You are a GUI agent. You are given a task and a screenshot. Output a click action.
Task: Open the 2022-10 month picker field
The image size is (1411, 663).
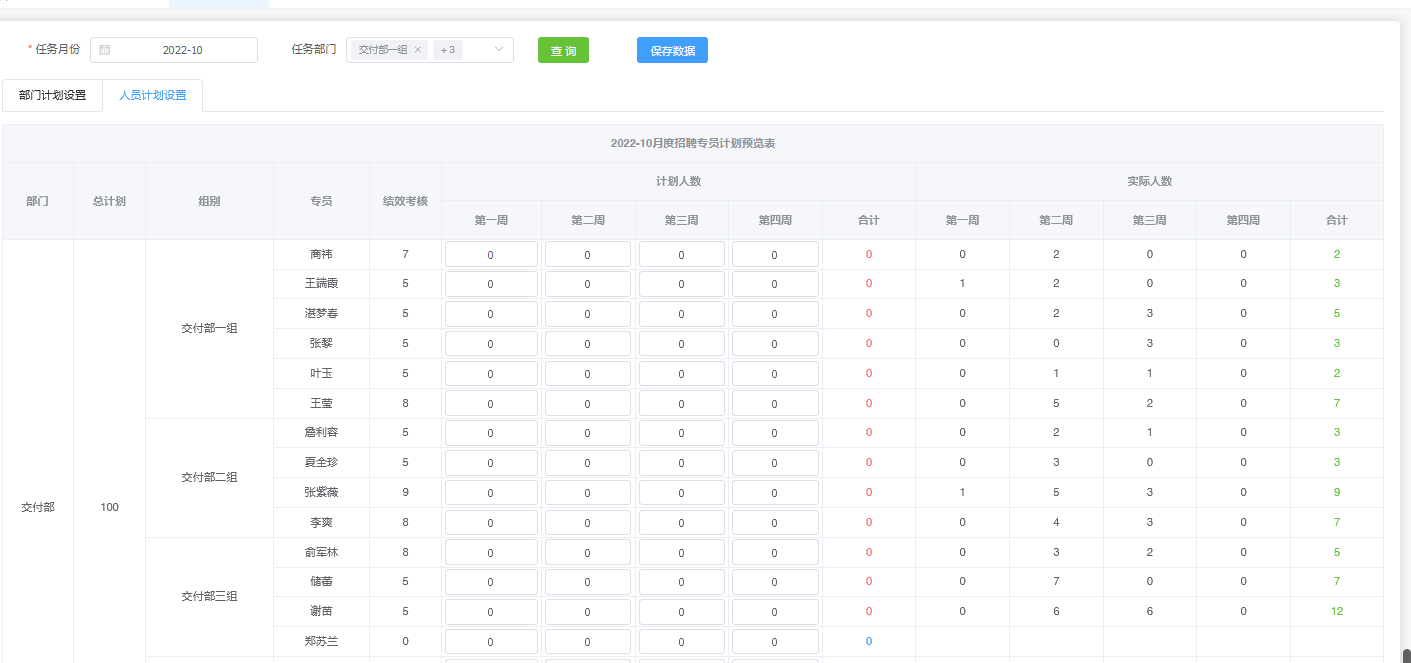[x=182, y=50]
